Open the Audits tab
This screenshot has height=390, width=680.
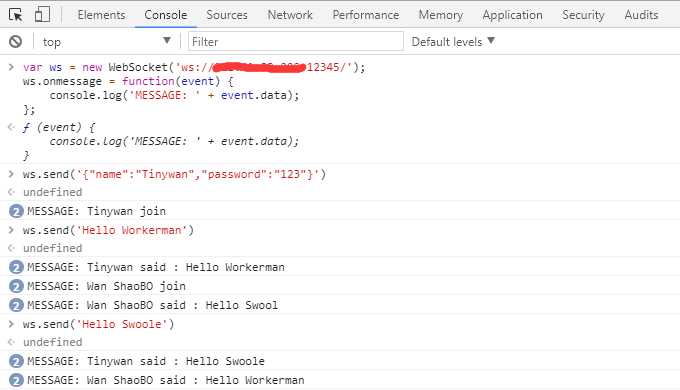(641, 15)
